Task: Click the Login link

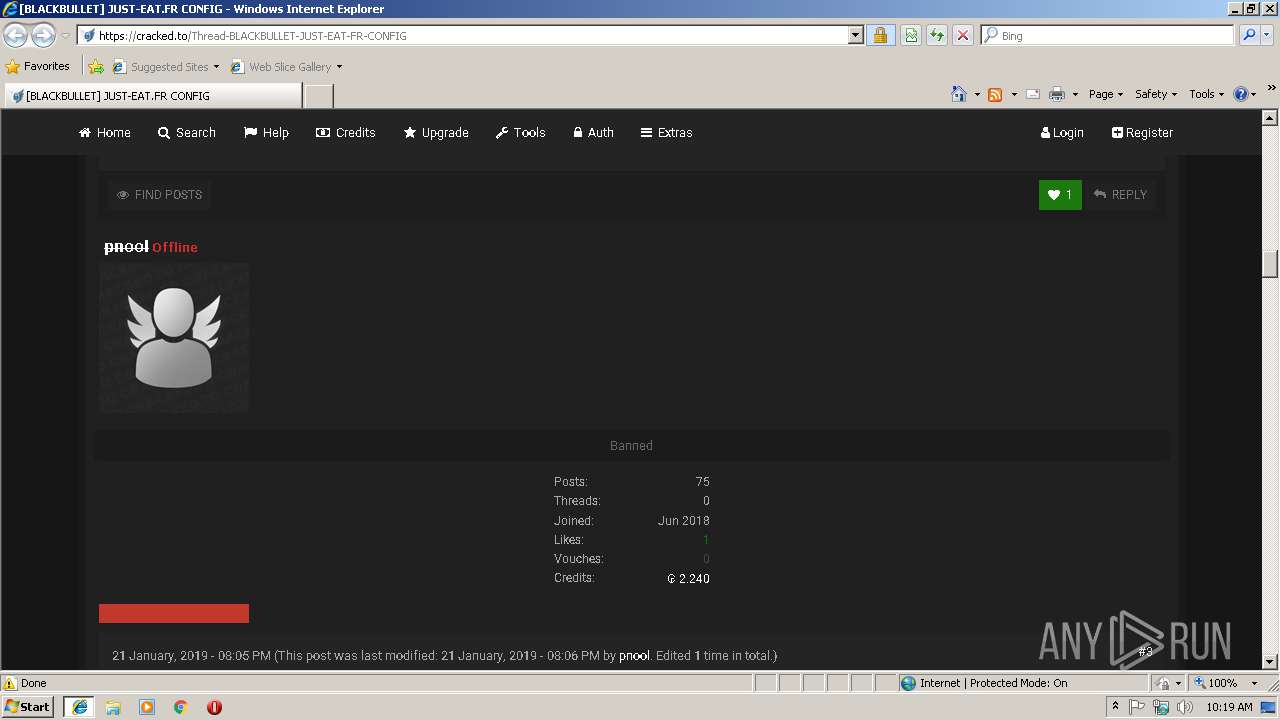Action: pos(1062,132)
